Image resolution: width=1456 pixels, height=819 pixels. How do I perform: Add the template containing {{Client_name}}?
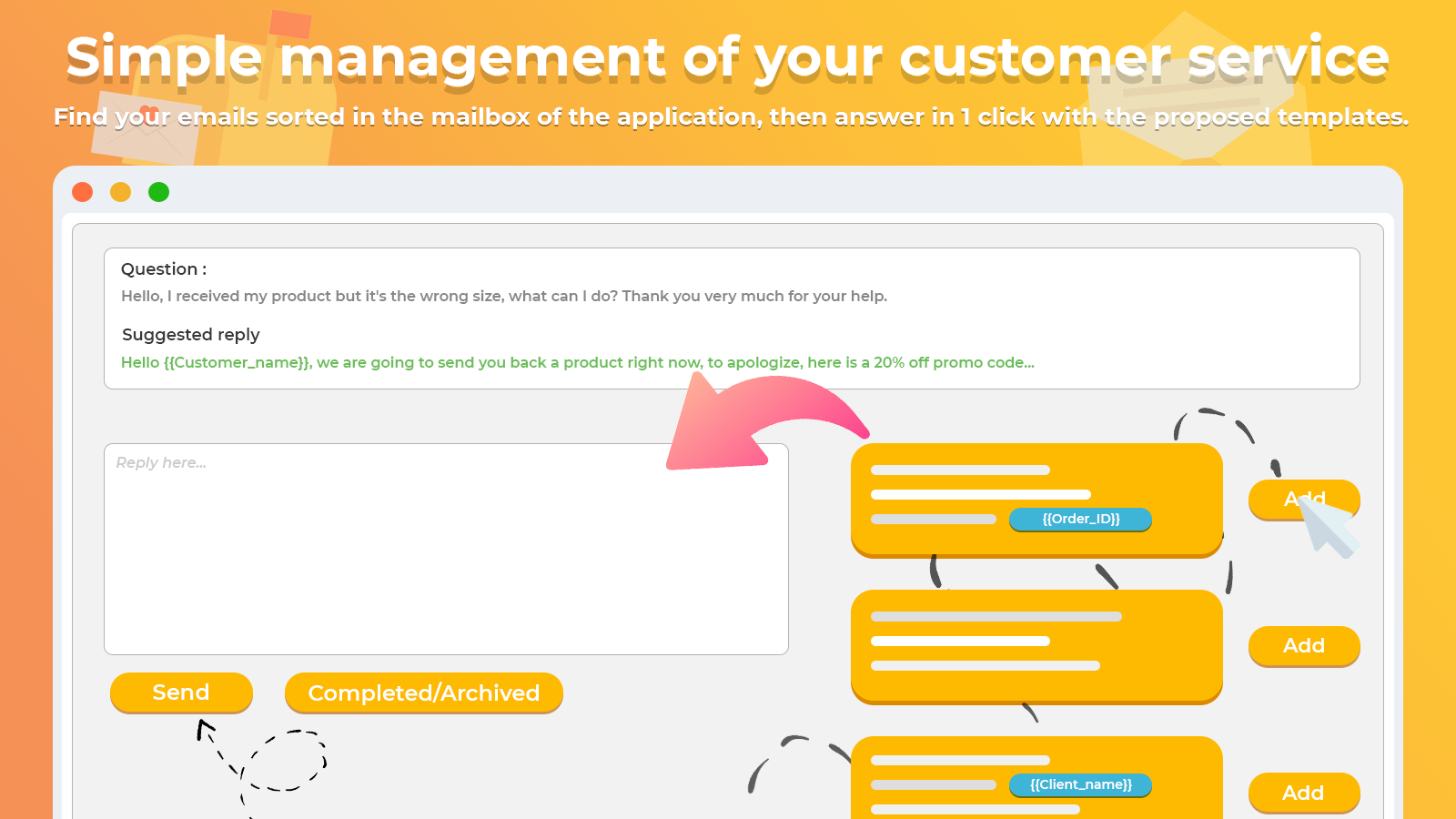point(1304,793)
